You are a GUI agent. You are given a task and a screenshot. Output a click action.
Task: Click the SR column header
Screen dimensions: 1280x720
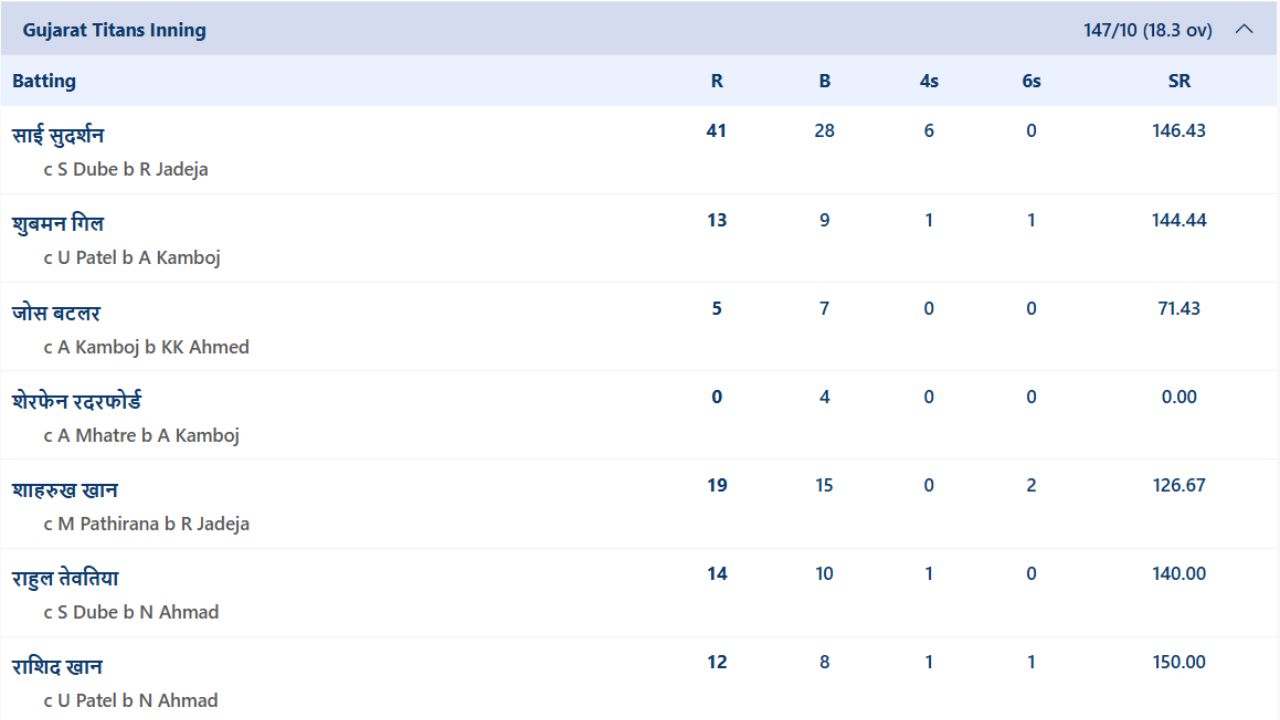pyautogui.click(x=1179, y=81)
